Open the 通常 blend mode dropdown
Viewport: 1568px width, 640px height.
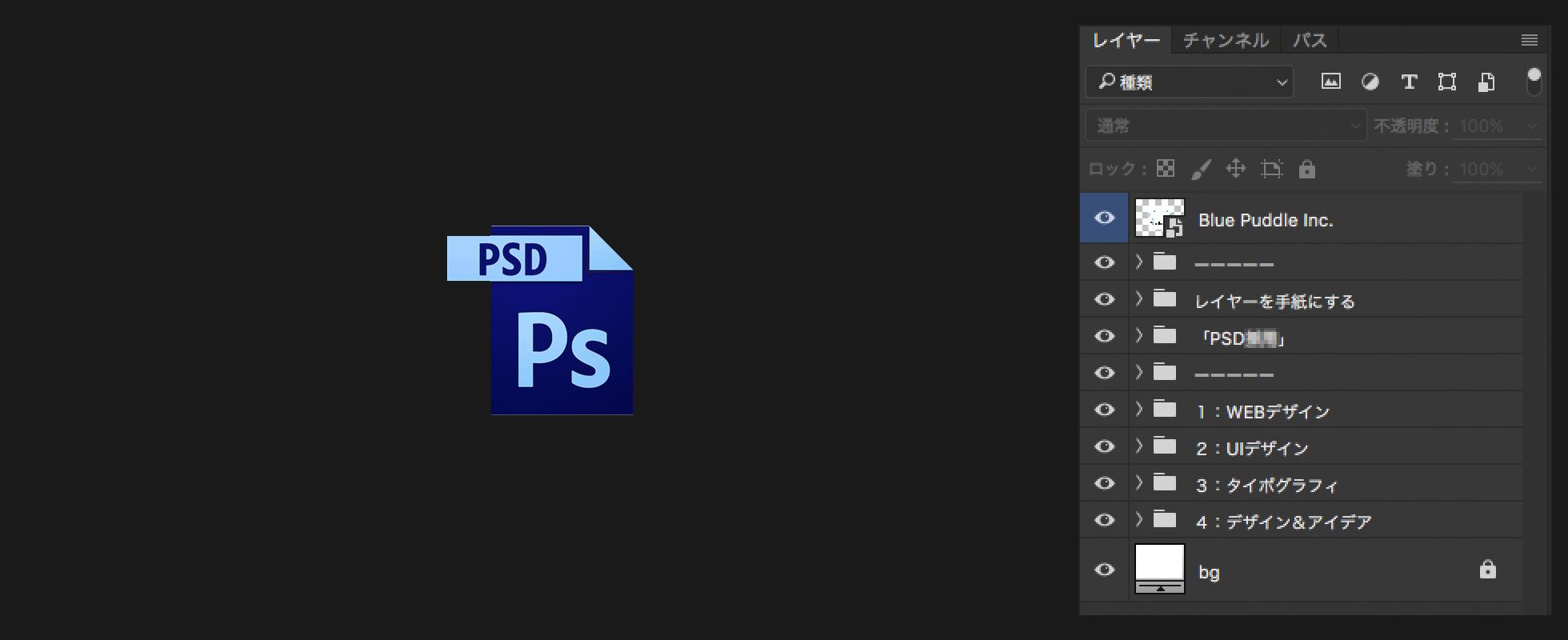[x=1226, y=126]
